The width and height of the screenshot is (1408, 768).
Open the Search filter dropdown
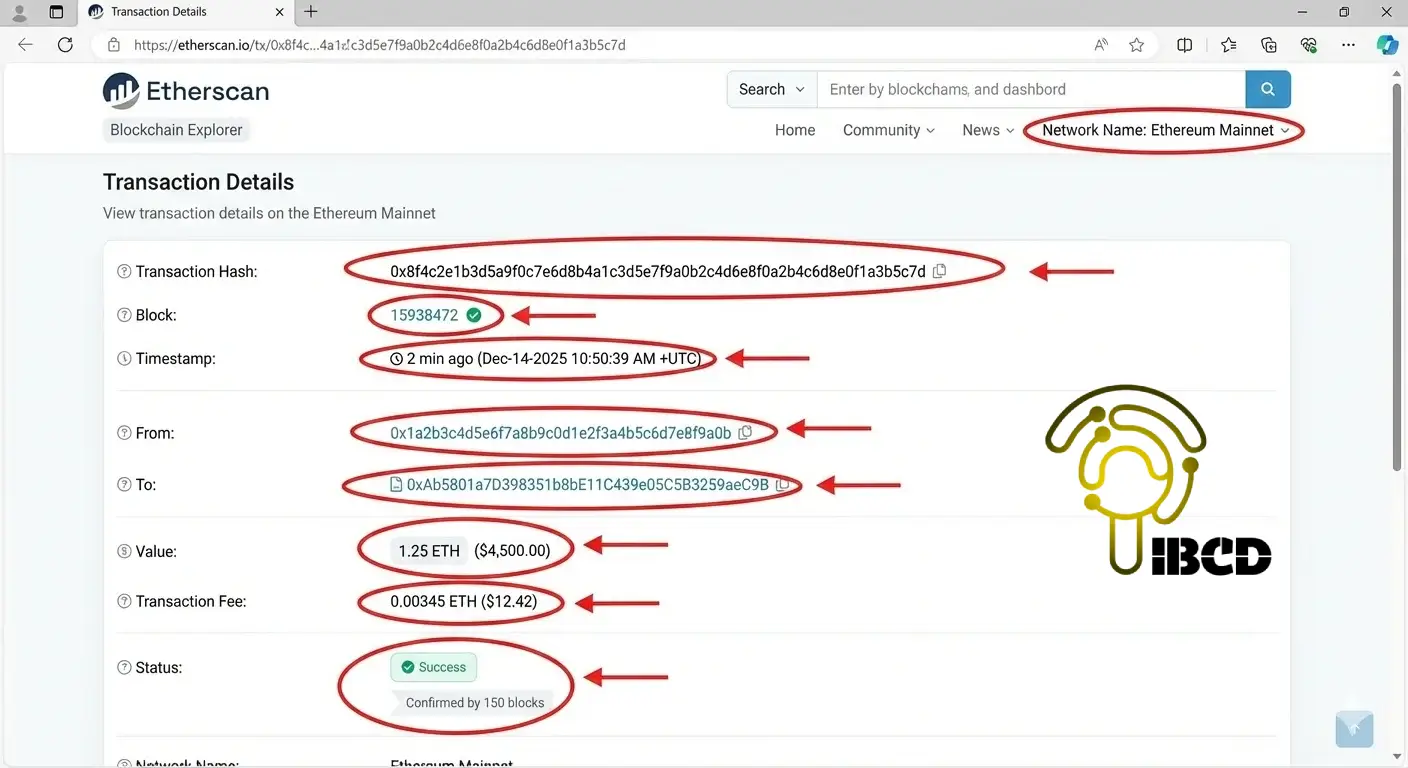tap(771, 89)
